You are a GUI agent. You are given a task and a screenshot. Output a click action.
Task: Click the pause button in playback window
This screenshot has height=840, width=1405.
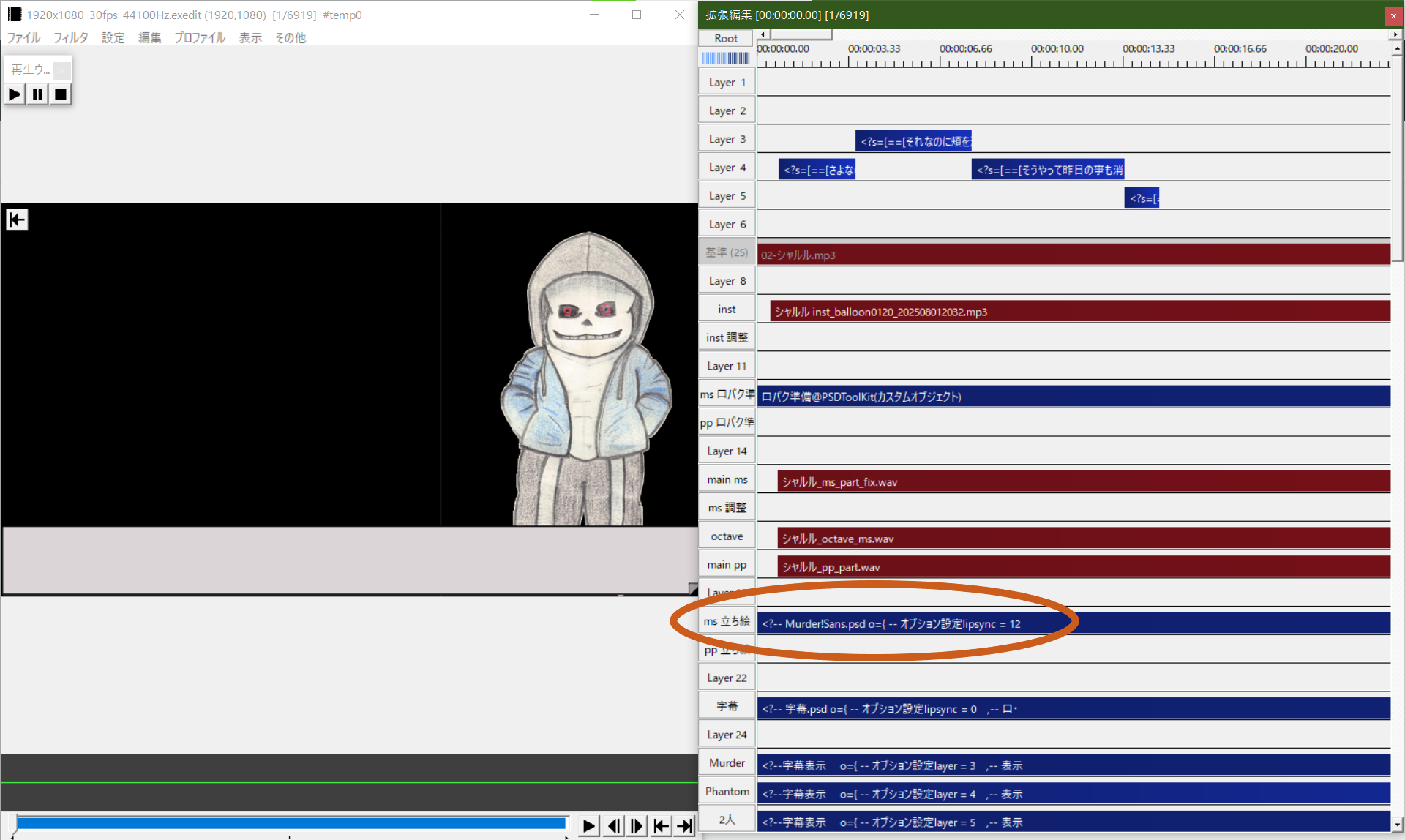pos(37,94)
